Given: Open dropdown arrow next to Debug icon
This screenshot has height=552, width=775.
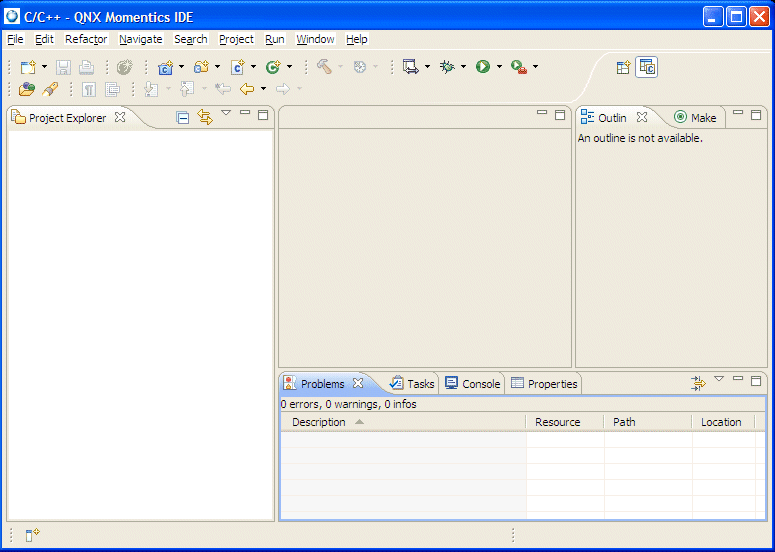Looking at the screenshot, I should [x=463, y=67].
